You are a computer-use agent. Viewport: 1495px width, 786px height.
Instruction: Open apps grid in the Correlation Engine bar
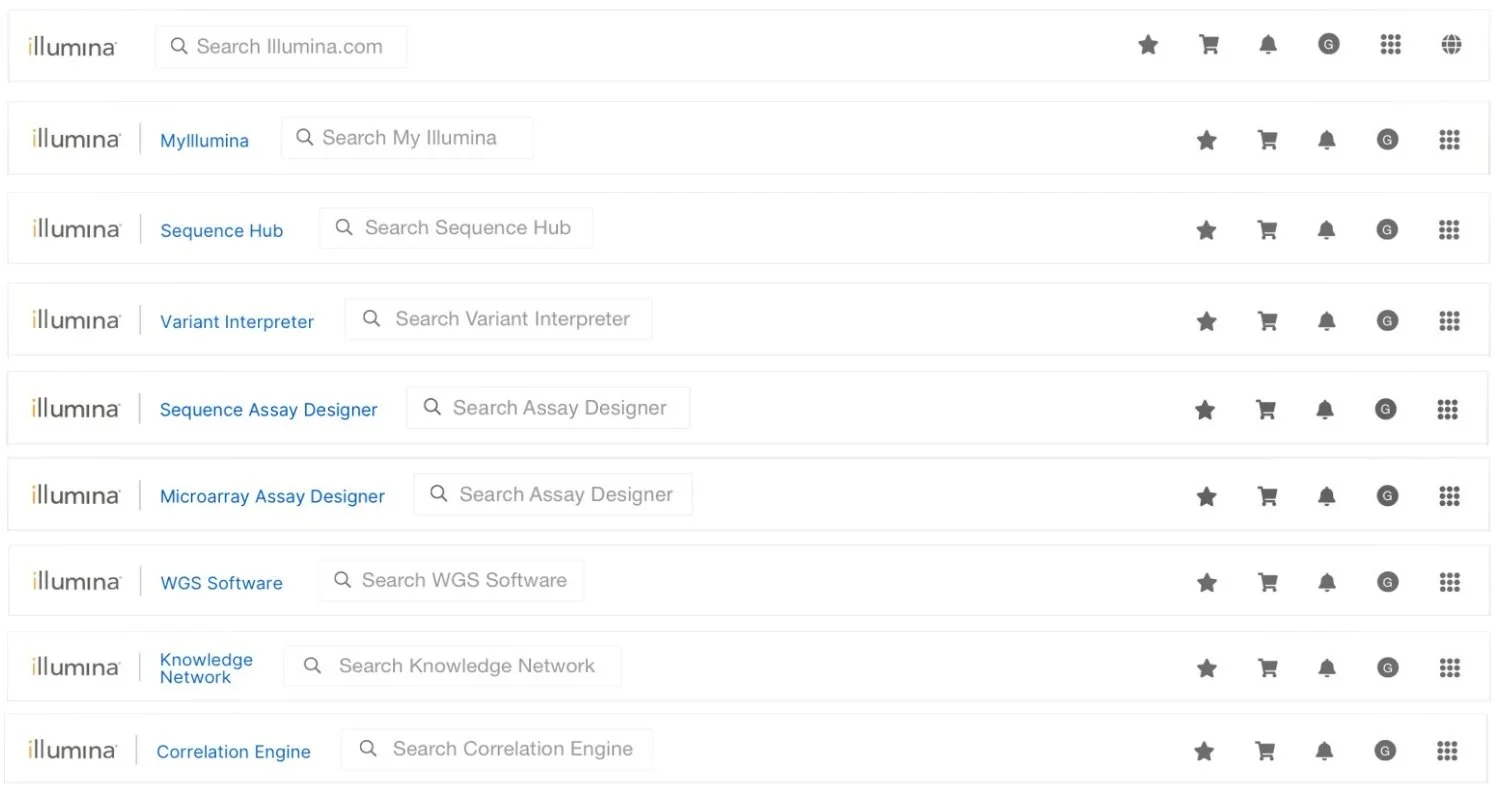pos(1446,751)
